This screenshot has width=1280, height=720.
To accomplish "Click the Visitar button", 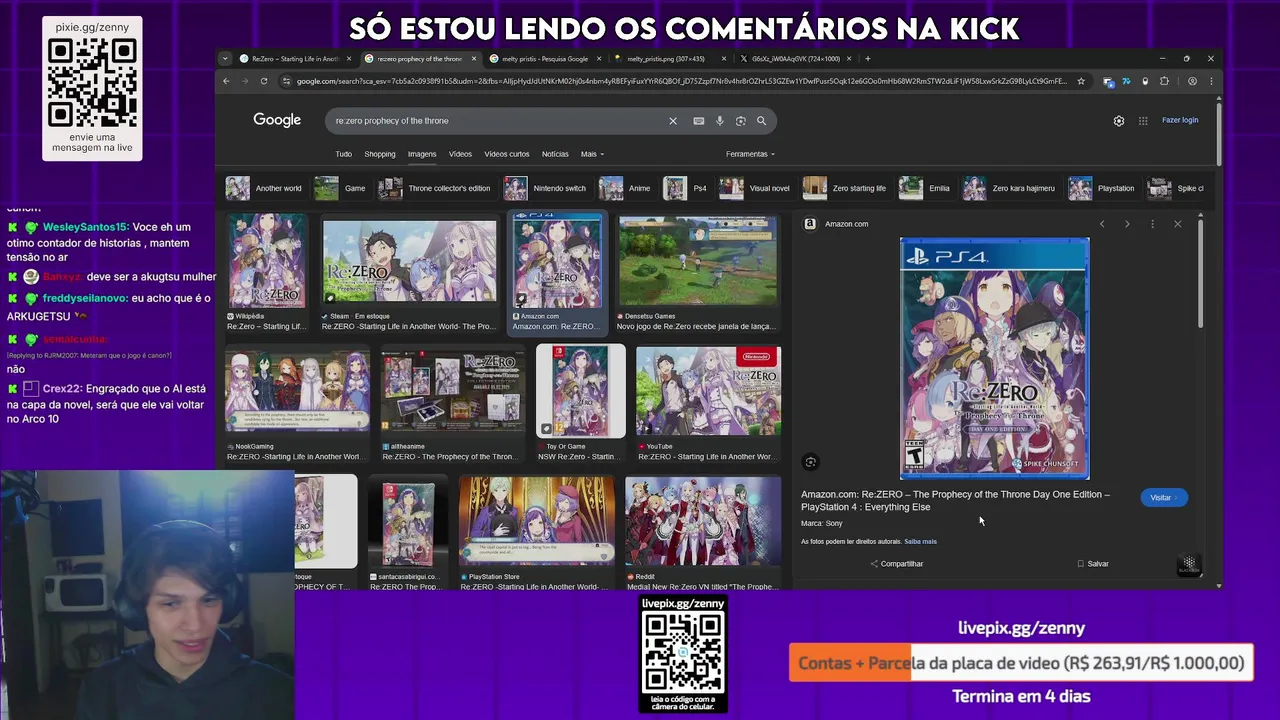I will pyautogui.click(x=1163, y=498).
